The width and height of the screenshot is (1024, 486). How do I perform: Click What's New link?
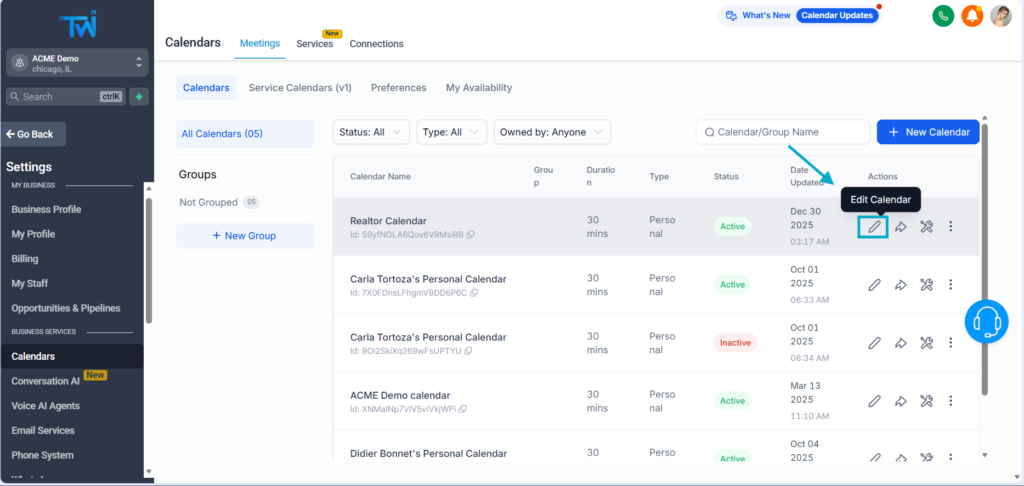[759, 16]
